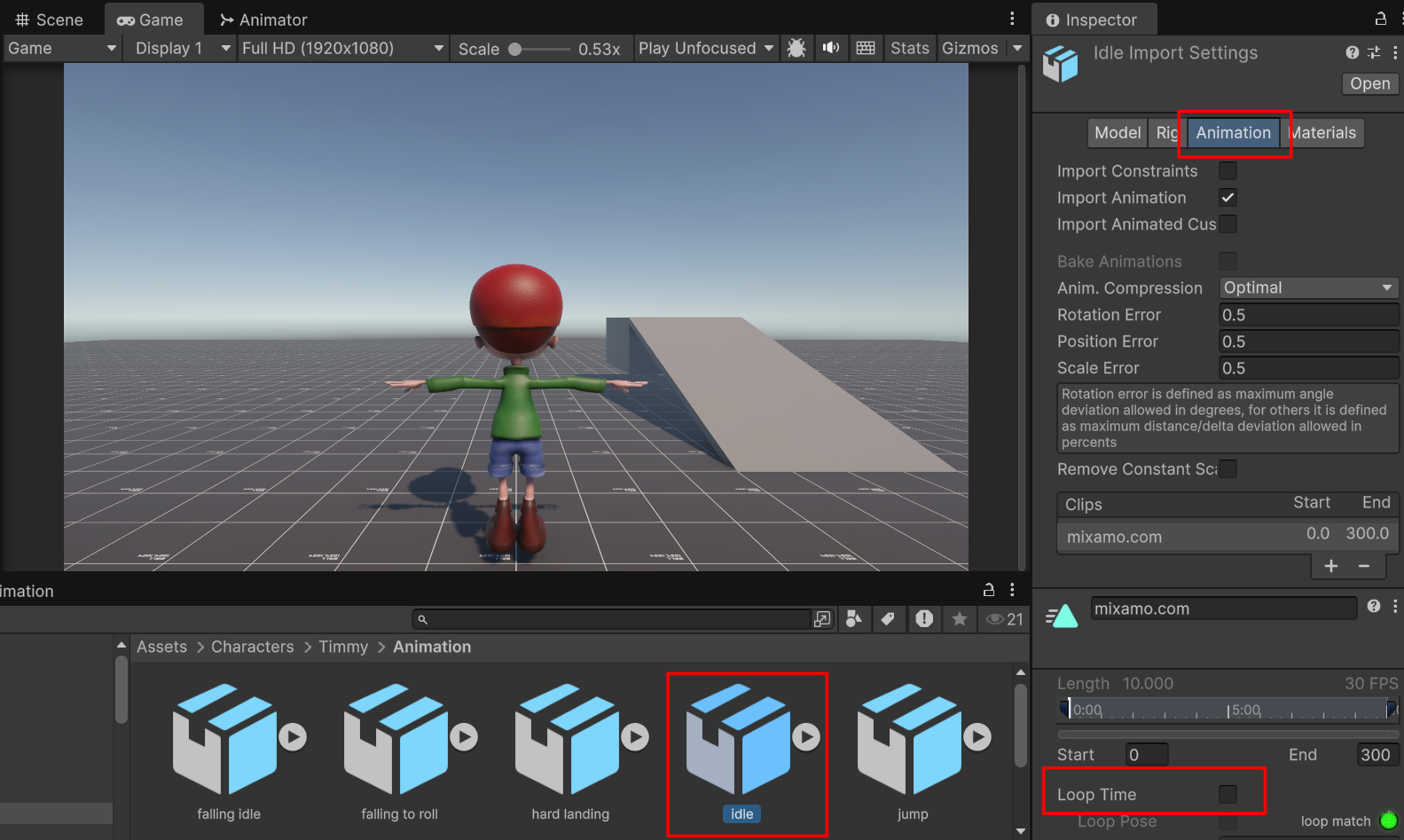1404x840 pixels.
Task: Mute audio with the speaker icon
Action: click(831, 48)
